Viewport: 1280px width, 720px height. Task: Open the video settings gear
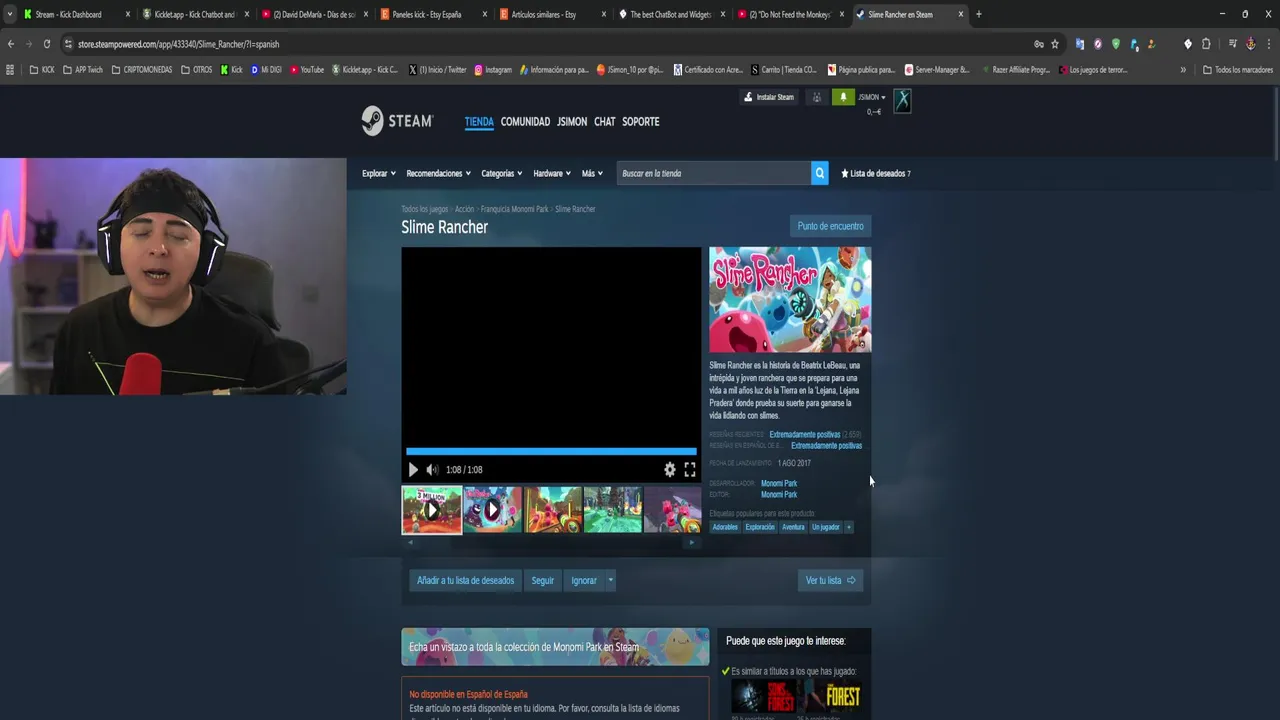pos(670,470)
